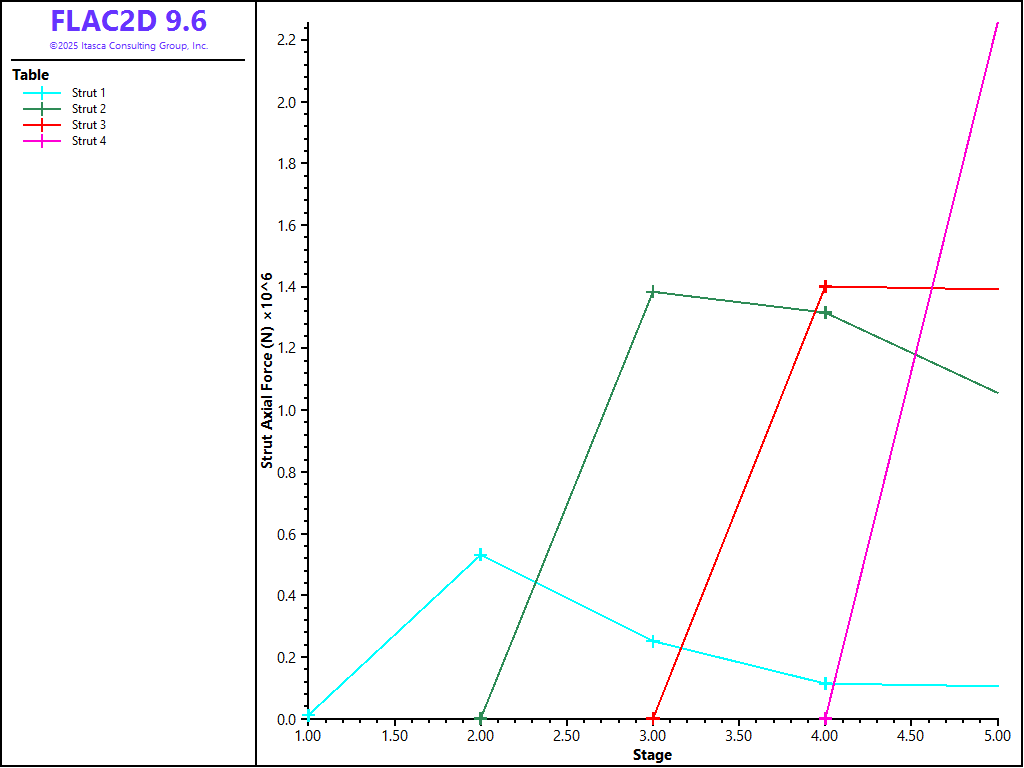
Task: Select the Strut 2 legend label
Action: click(89, 109)
